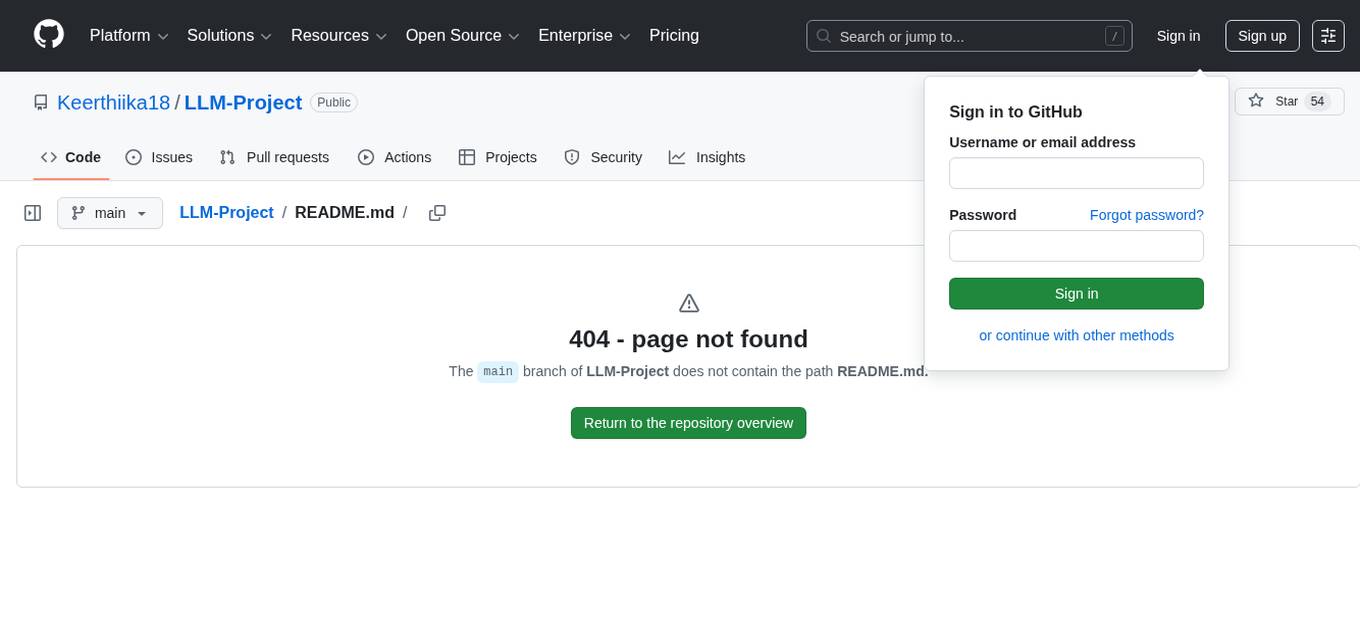Open the Pricing menu item
The image size is (1360, 626).
(x=674, y=35)
